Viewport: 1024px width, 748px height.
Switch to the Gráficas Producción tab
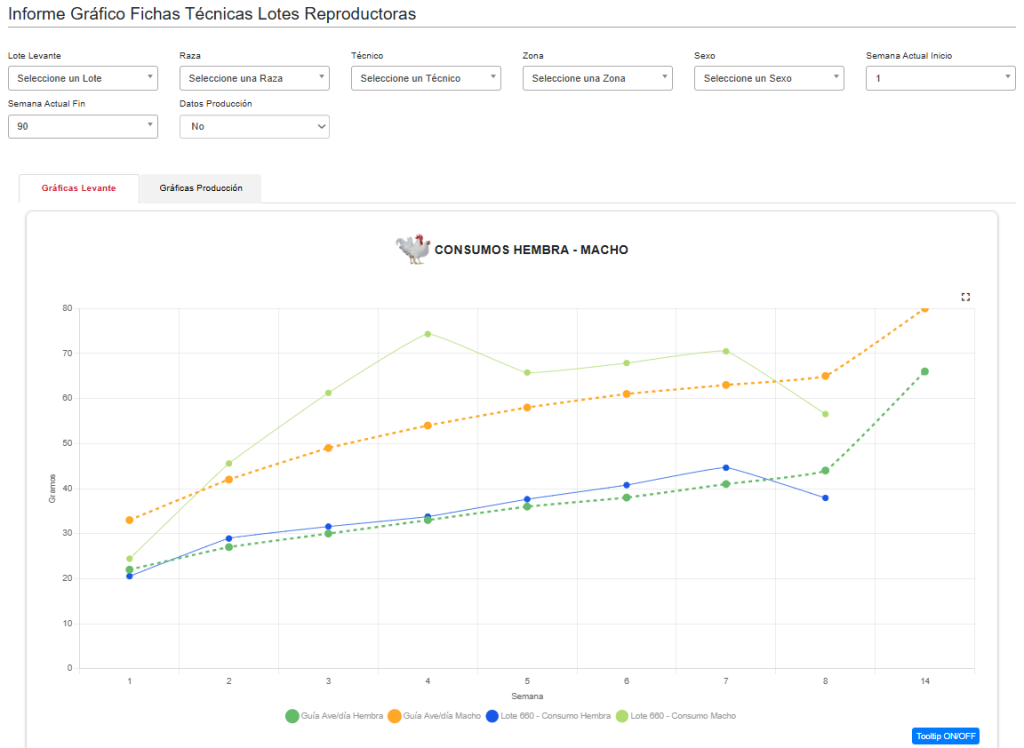pyautogui.click(x=201, y=188)
